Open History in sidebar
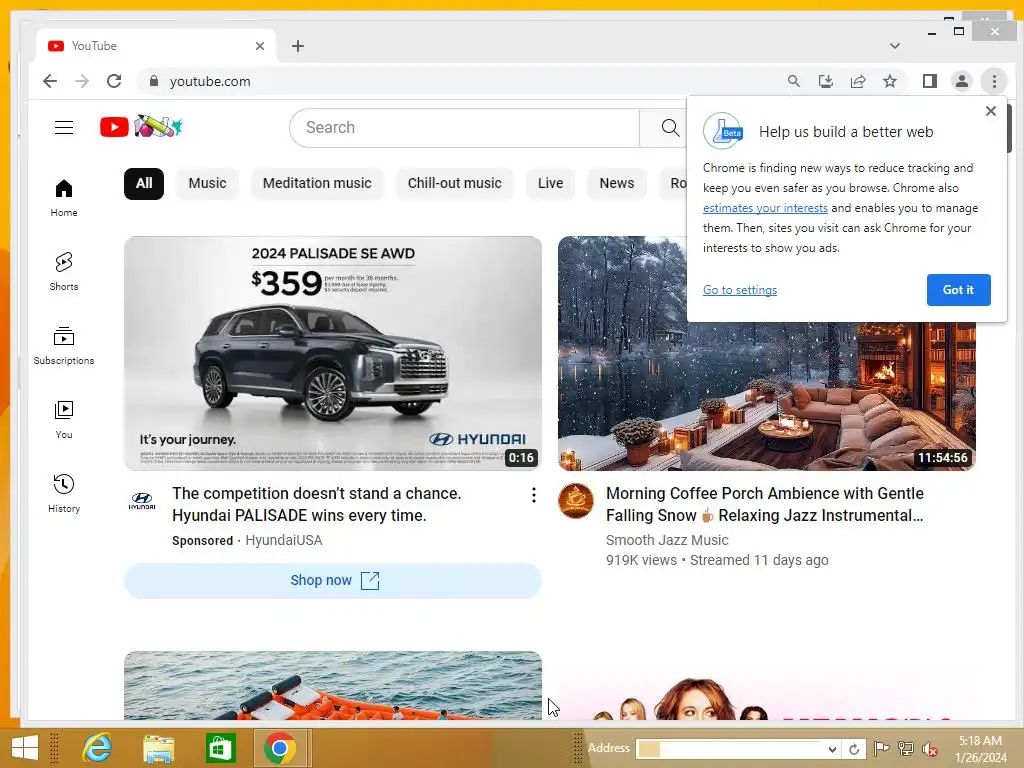Screen dimensions: 1024x768 pos(64,493)
